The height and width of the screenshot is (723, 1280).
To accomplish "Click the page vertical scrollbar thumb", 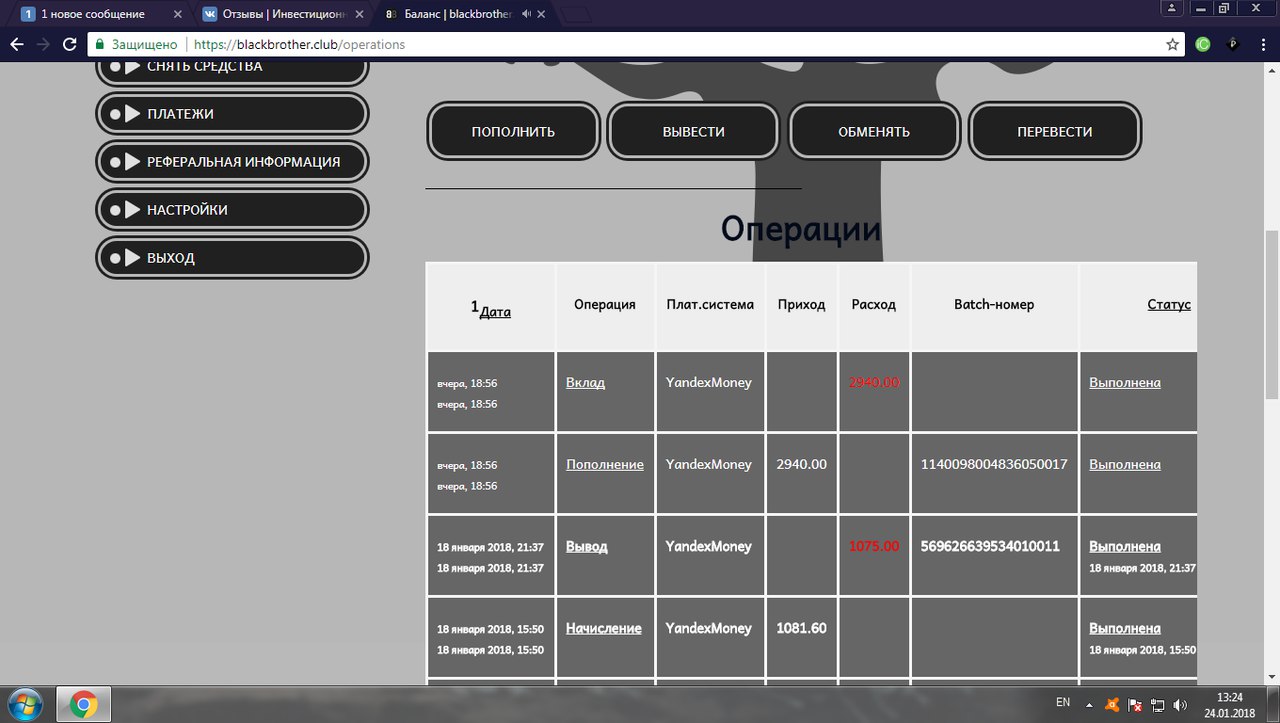I will point(1272,315).
